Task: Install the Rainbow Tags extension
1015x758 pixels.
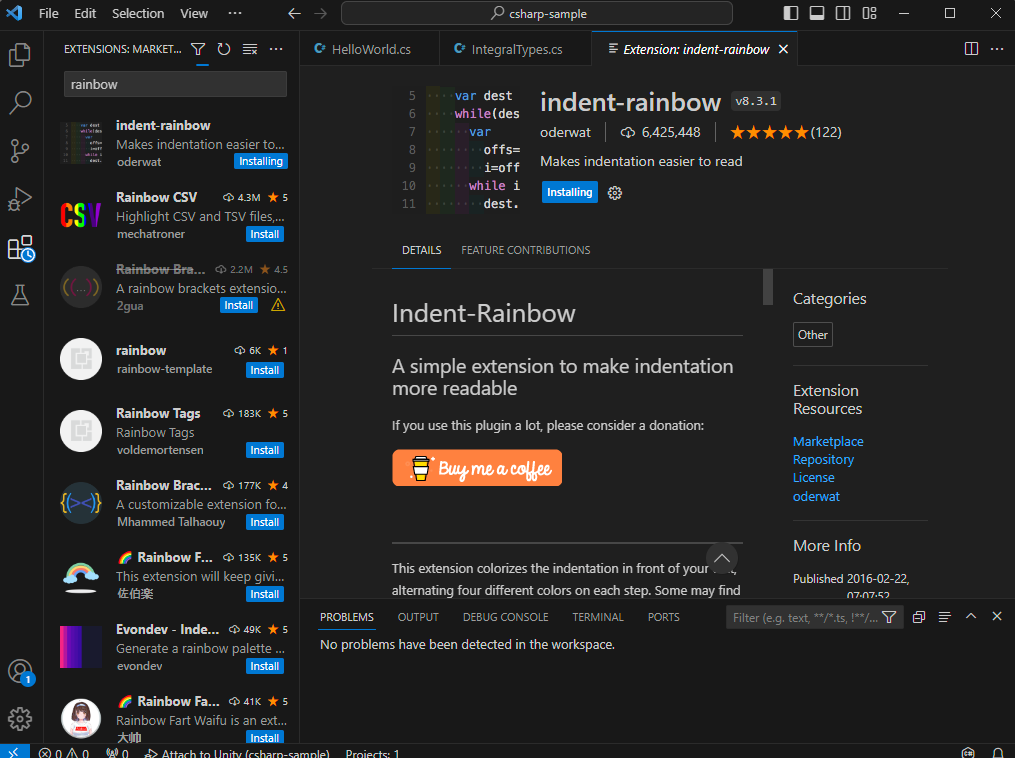Action: (265, 451)
